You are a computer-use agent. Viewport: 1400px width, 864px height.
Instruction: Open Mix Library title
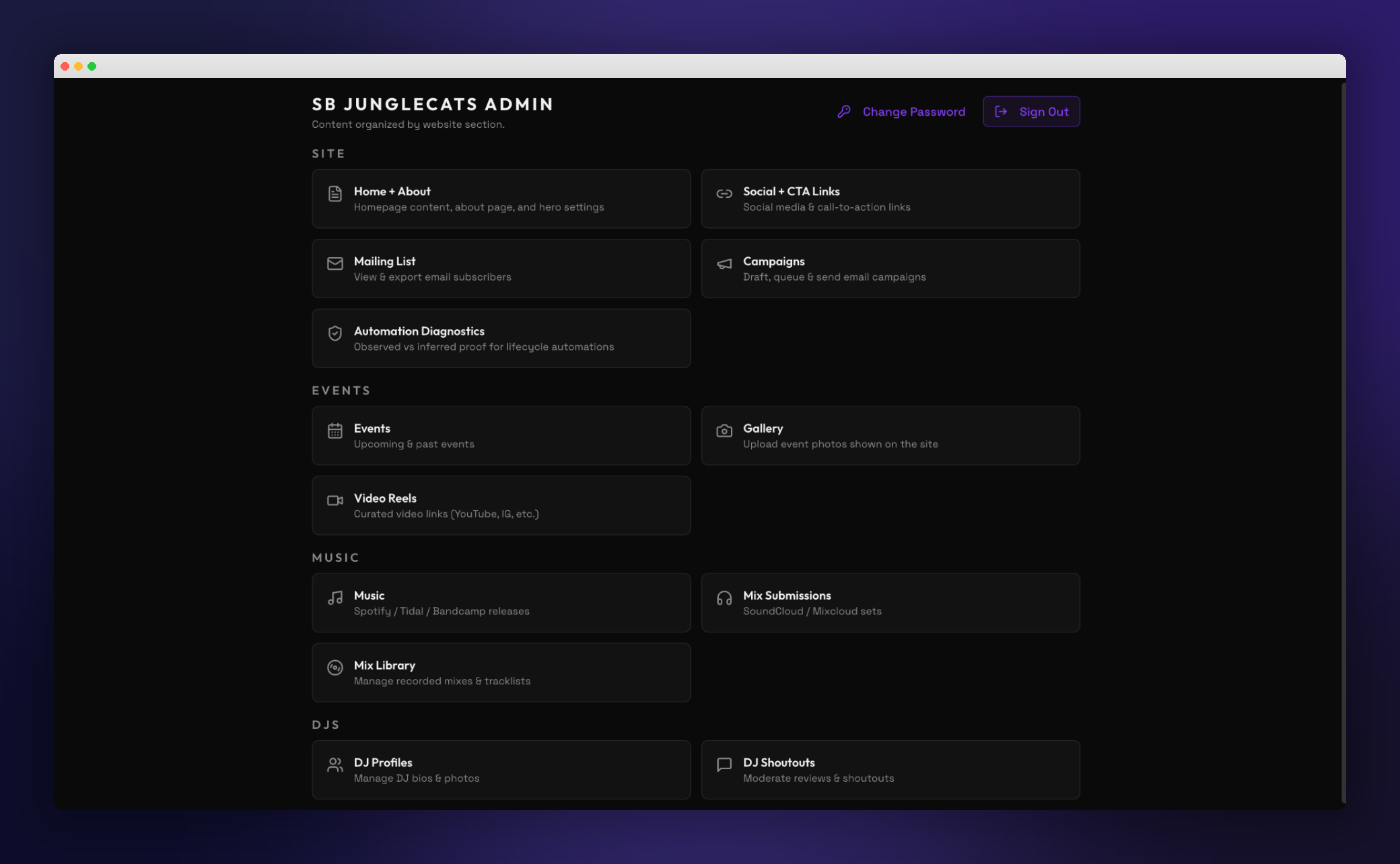pyautogui.click(x=384, y=665)
